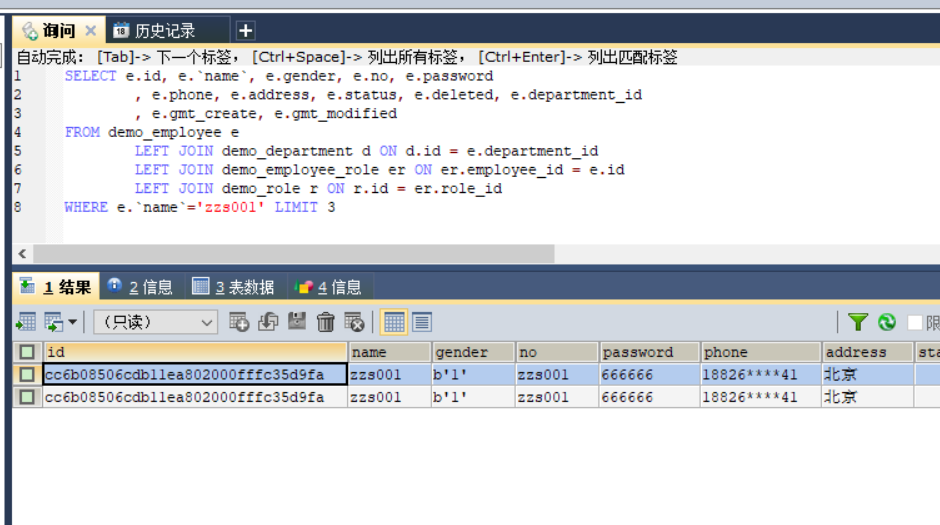This screenshot has width=940, height=525.
Task: Click the green refresh icon
Action: 887,322
